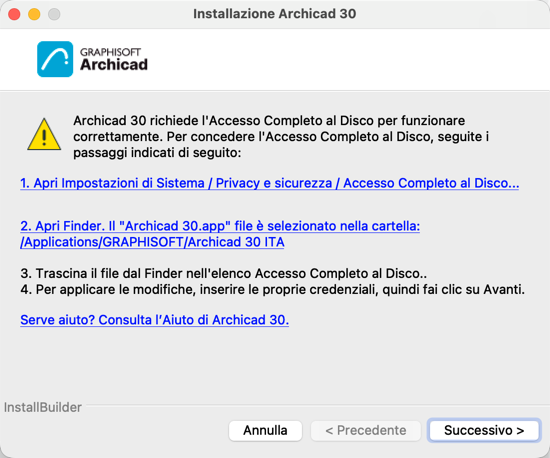Proceed with the Successivo button

(x=484, y=430)
